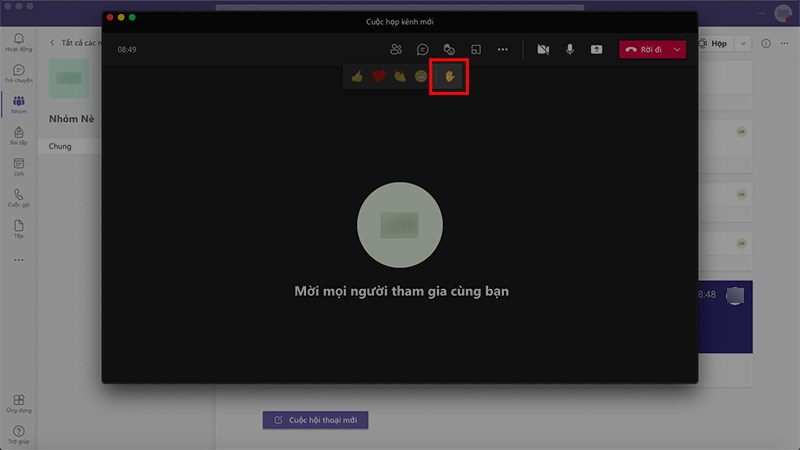Open Hoạt động in Teams sidebar
Screen dimensions: 800x450
pyautogui.click(x=19, y=42)
